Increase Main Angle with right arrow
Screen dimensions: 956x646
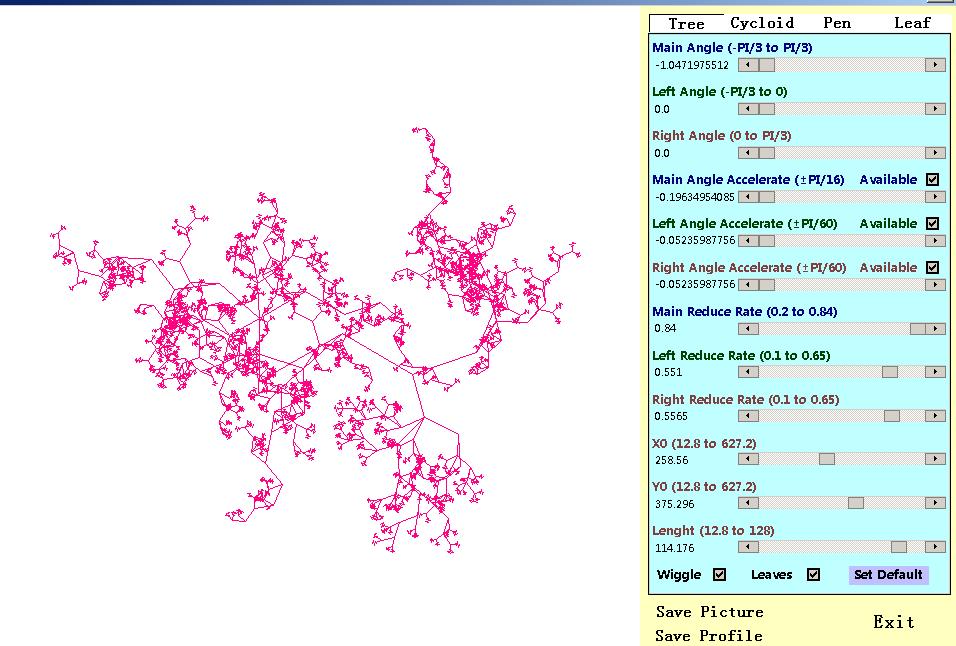coord(935,65)
